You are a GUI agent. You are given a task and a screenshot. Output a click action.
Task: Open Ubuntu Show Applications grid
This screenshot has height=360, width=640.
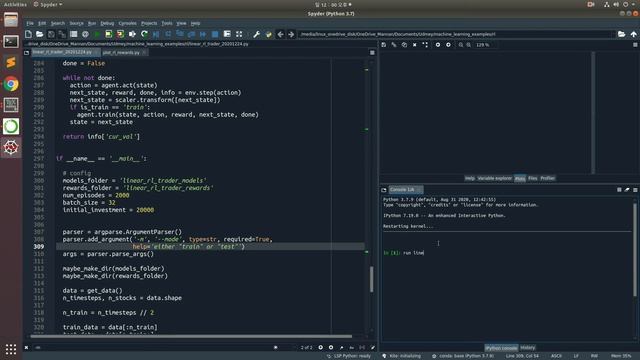[11, 349]
